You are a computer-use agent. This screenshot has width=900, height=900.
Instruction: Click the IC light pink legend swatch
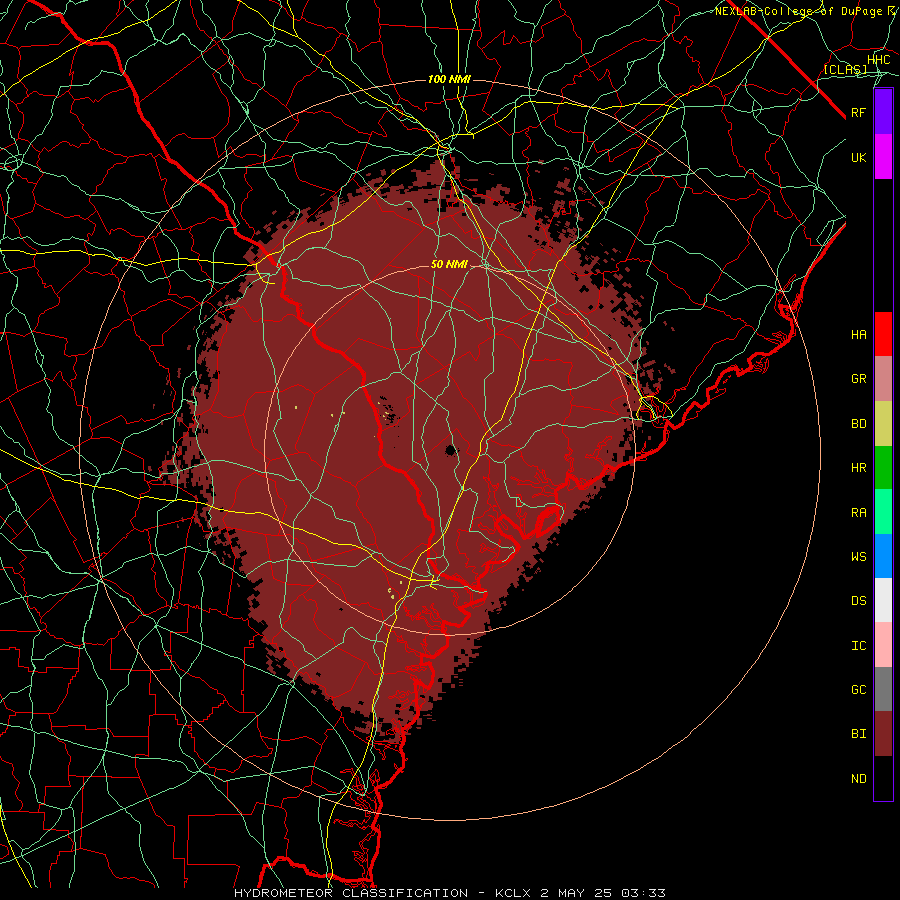coord(883,645)
